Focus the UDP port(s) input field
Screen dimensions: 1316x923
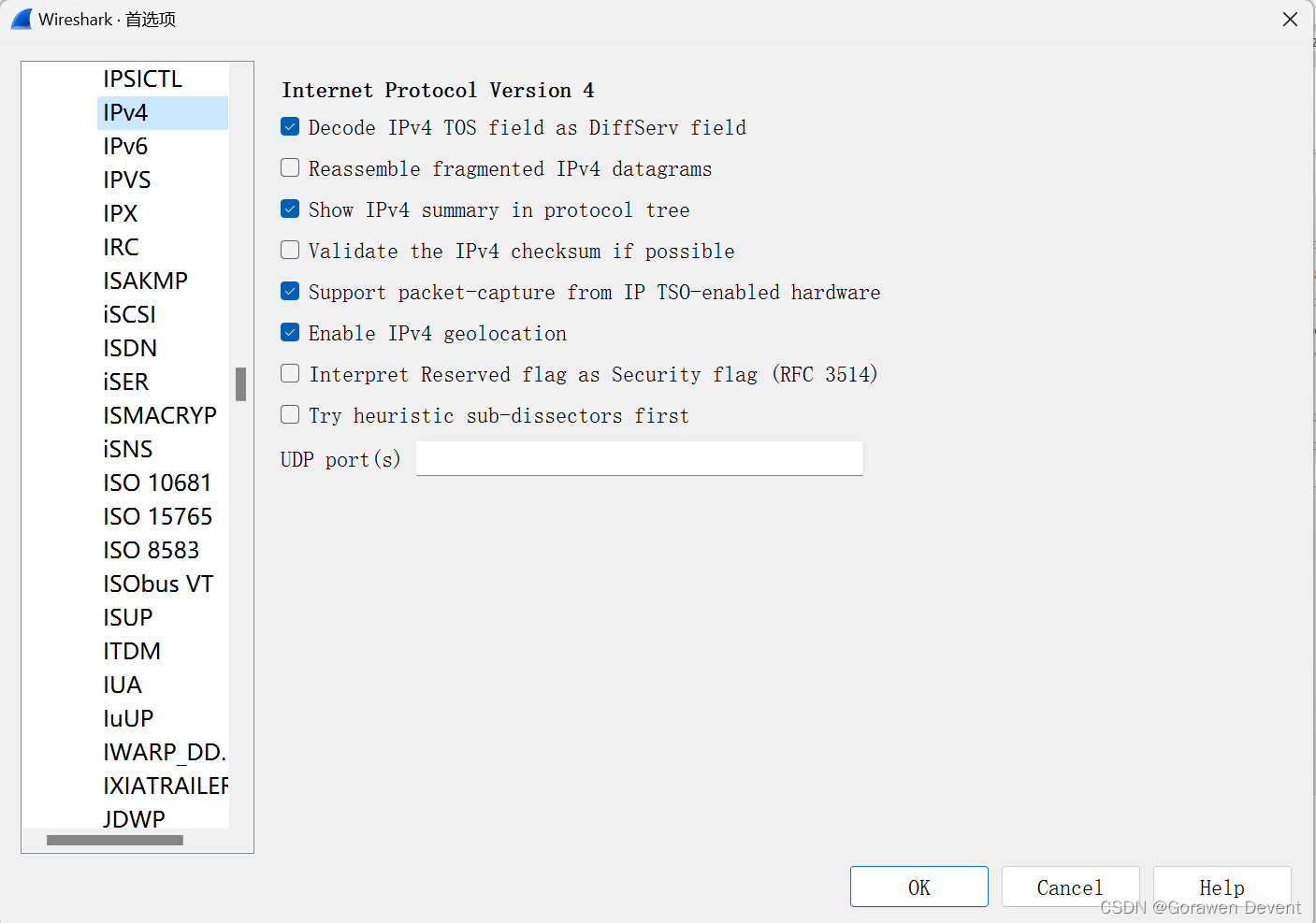pos(639,458)
